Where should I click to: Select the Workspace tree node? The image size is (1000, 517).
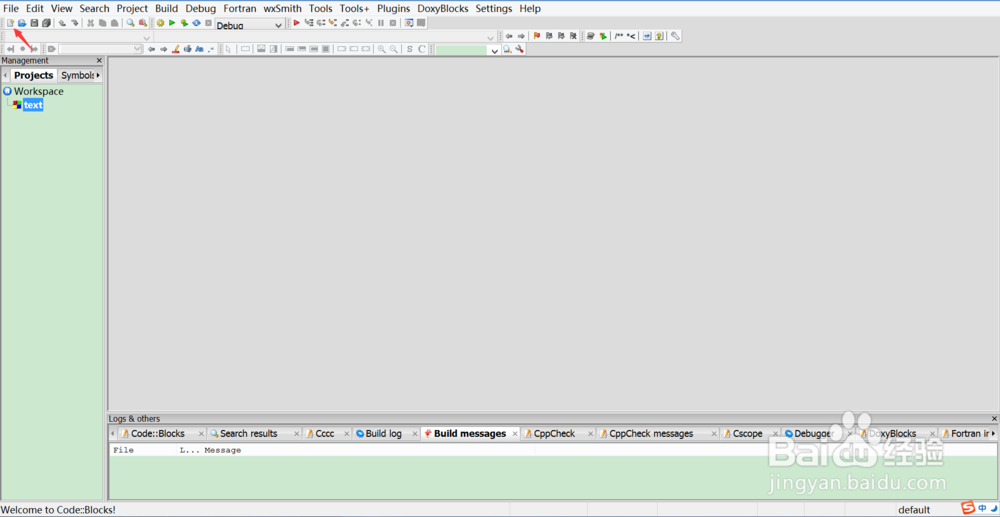coord(39,91)
